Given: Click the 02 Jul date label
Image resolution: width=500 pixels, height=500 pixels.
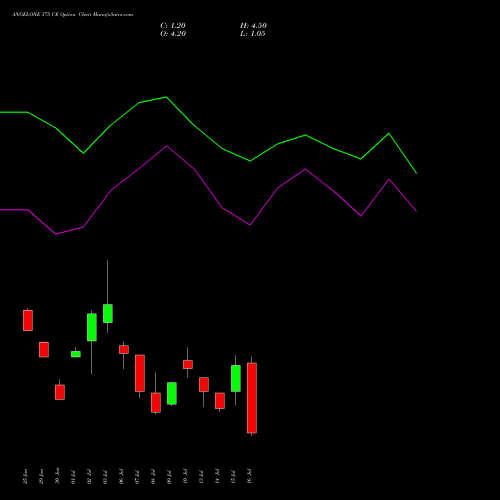Looking at the screenshot, I should 89,476.
